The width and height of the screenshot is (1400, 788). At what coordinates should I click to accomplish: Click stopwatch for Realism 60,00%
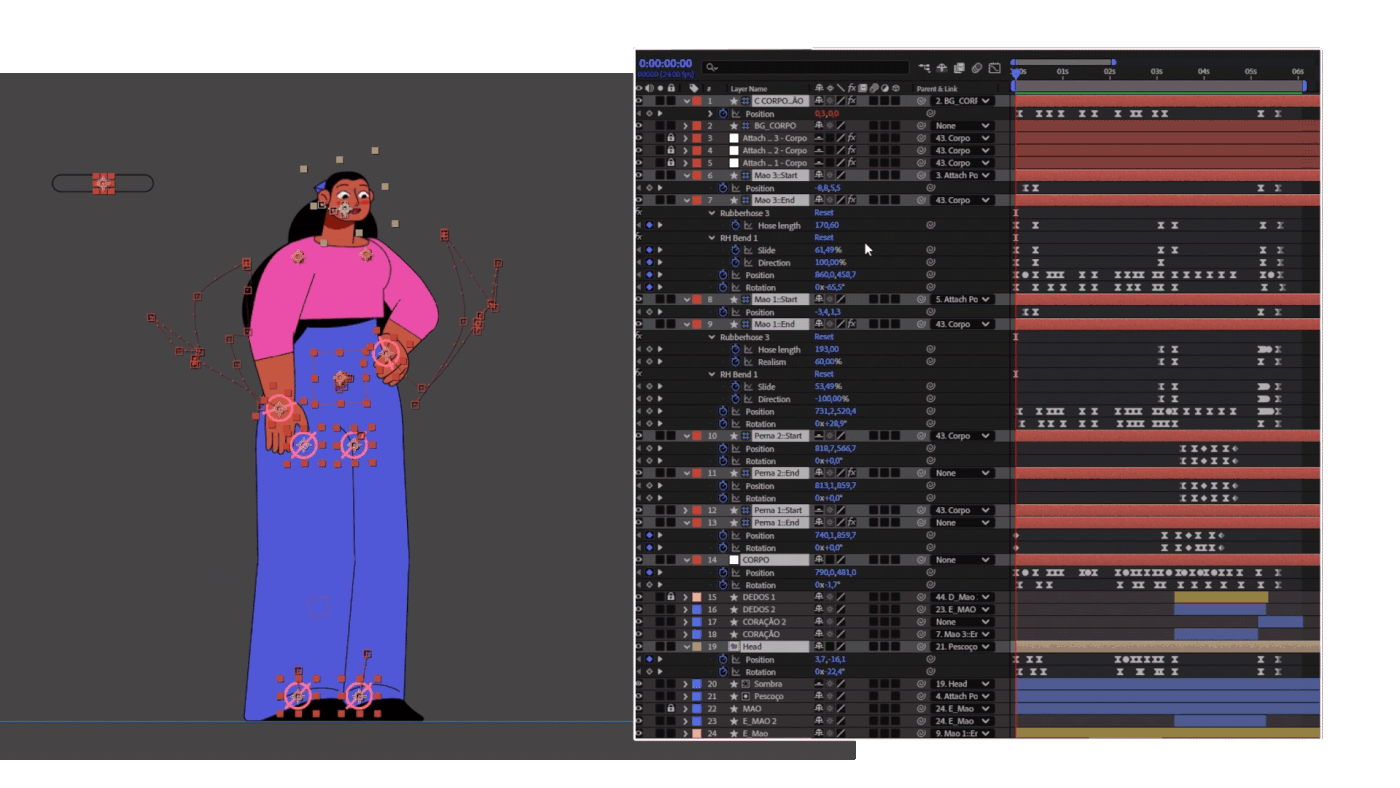(735, 362)
